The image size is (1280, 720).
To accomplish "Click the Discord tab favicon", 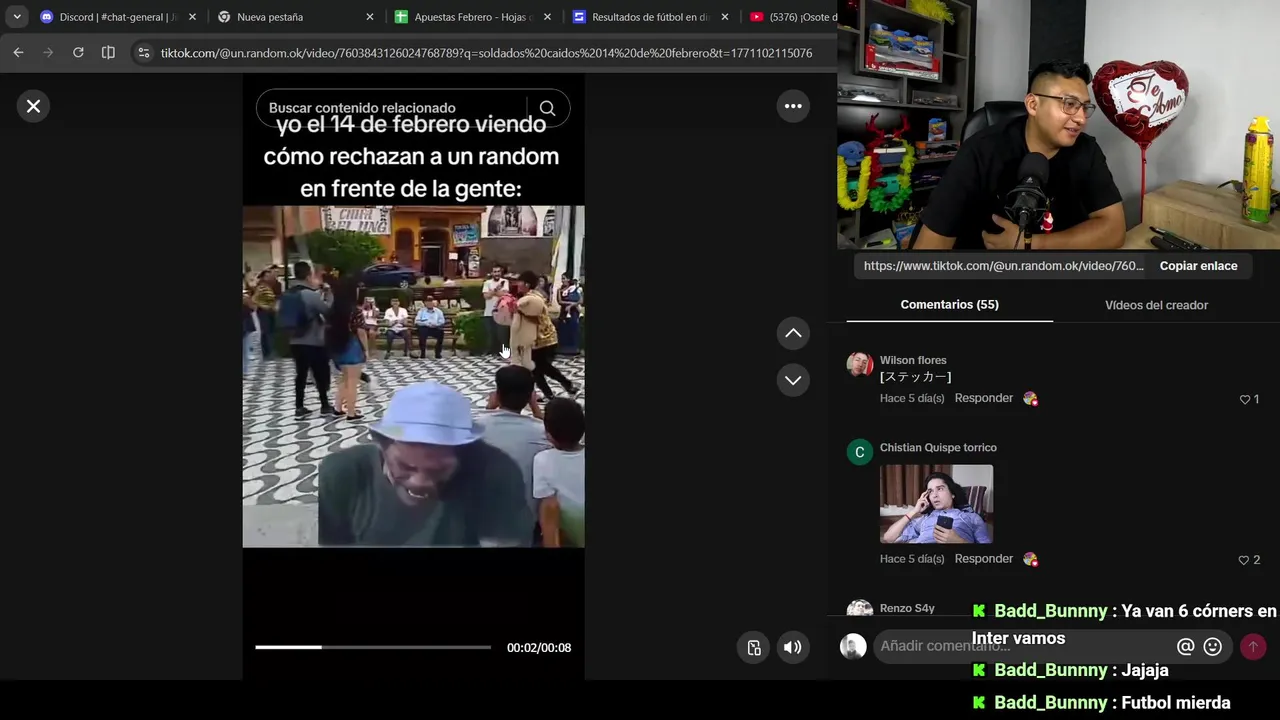I will 46,17.
